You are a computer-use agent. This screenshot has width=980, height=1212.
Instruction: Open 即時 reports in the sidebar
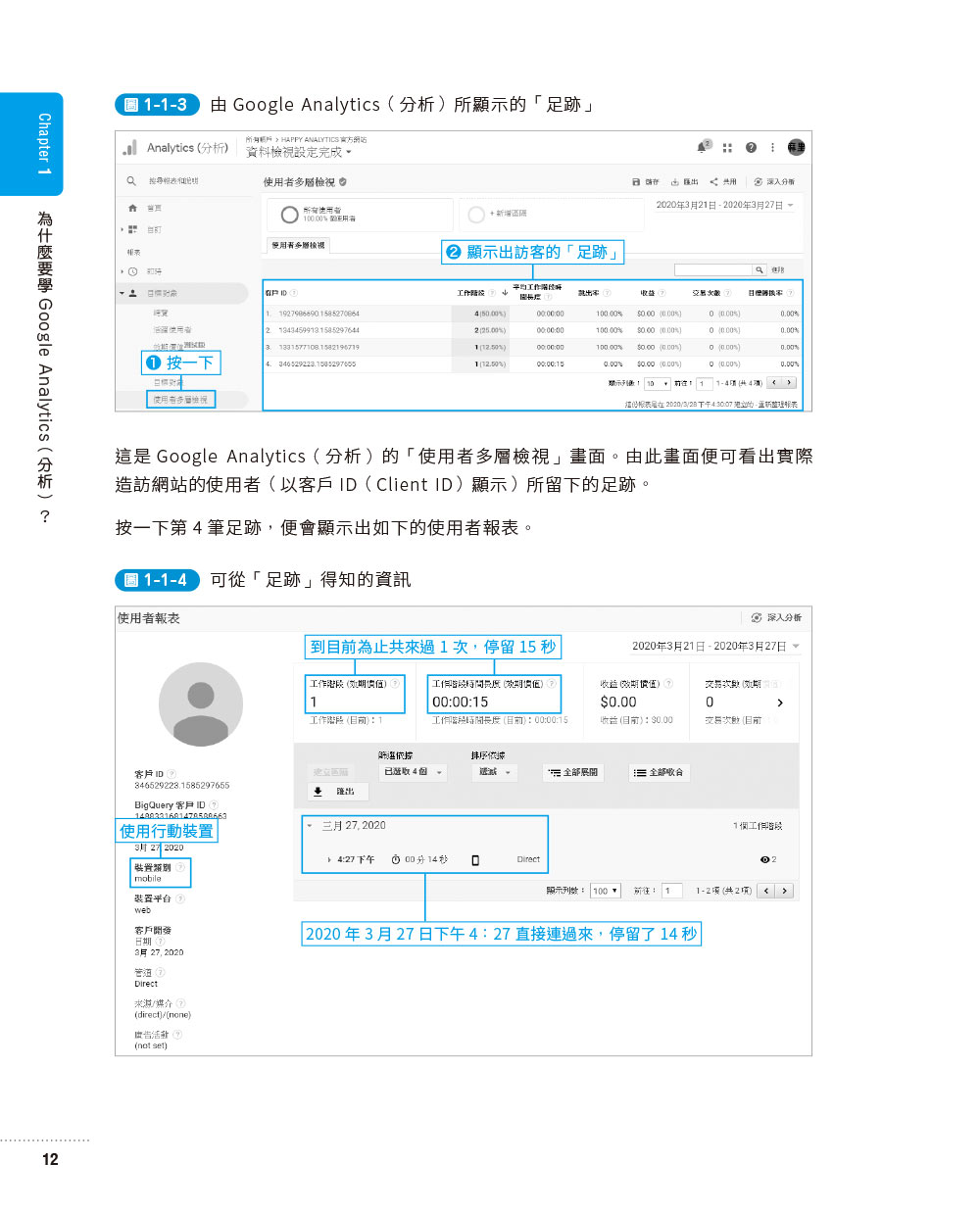pyautogui.click(x=154, y=271)
